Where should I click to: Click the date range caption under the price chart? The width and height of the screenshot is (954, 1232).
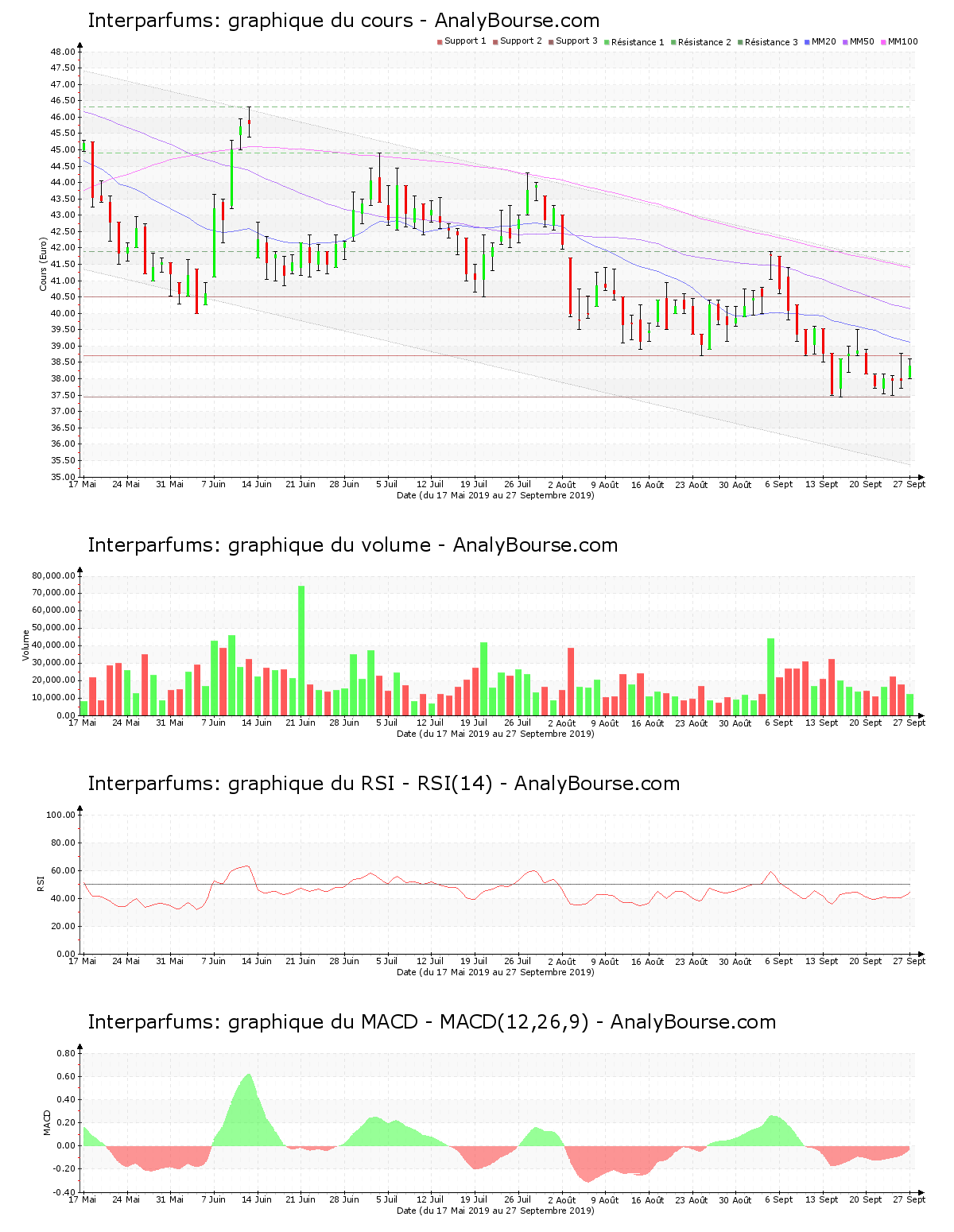click(x=495, y=495)
